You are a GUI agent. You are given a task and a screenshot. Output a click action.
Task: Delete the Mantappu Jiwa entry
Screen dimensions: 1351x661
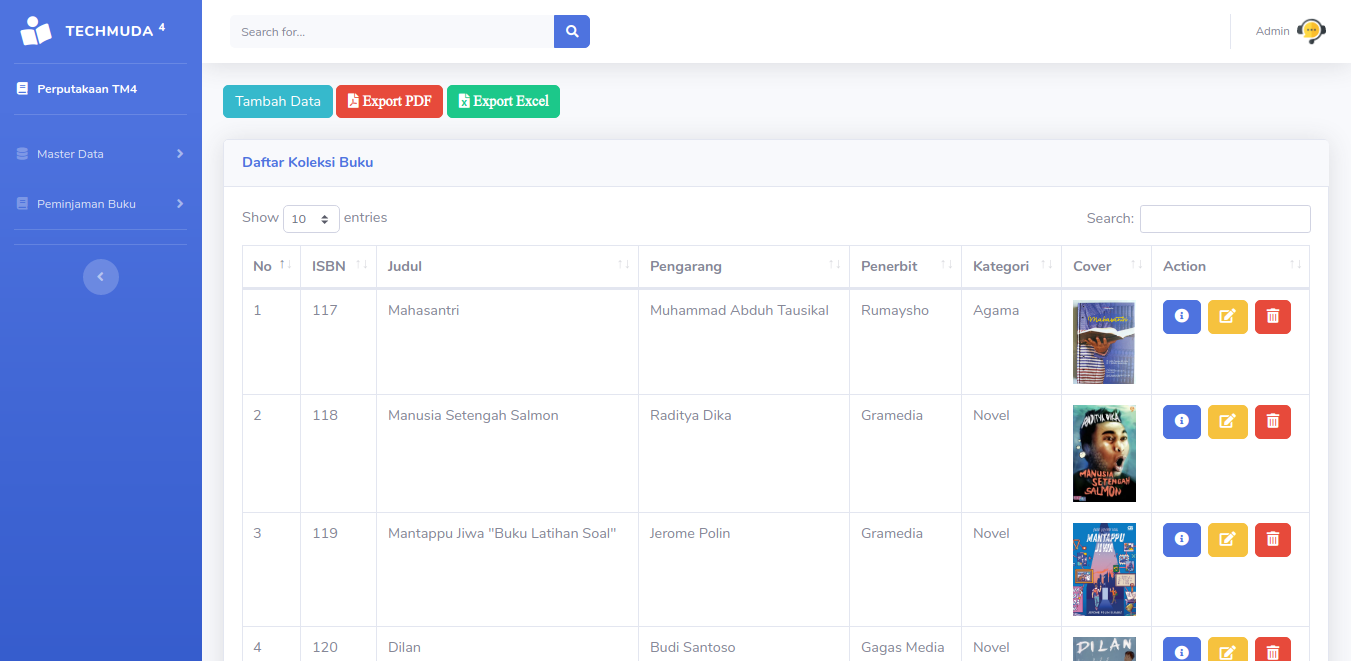tap(1273, 540)
